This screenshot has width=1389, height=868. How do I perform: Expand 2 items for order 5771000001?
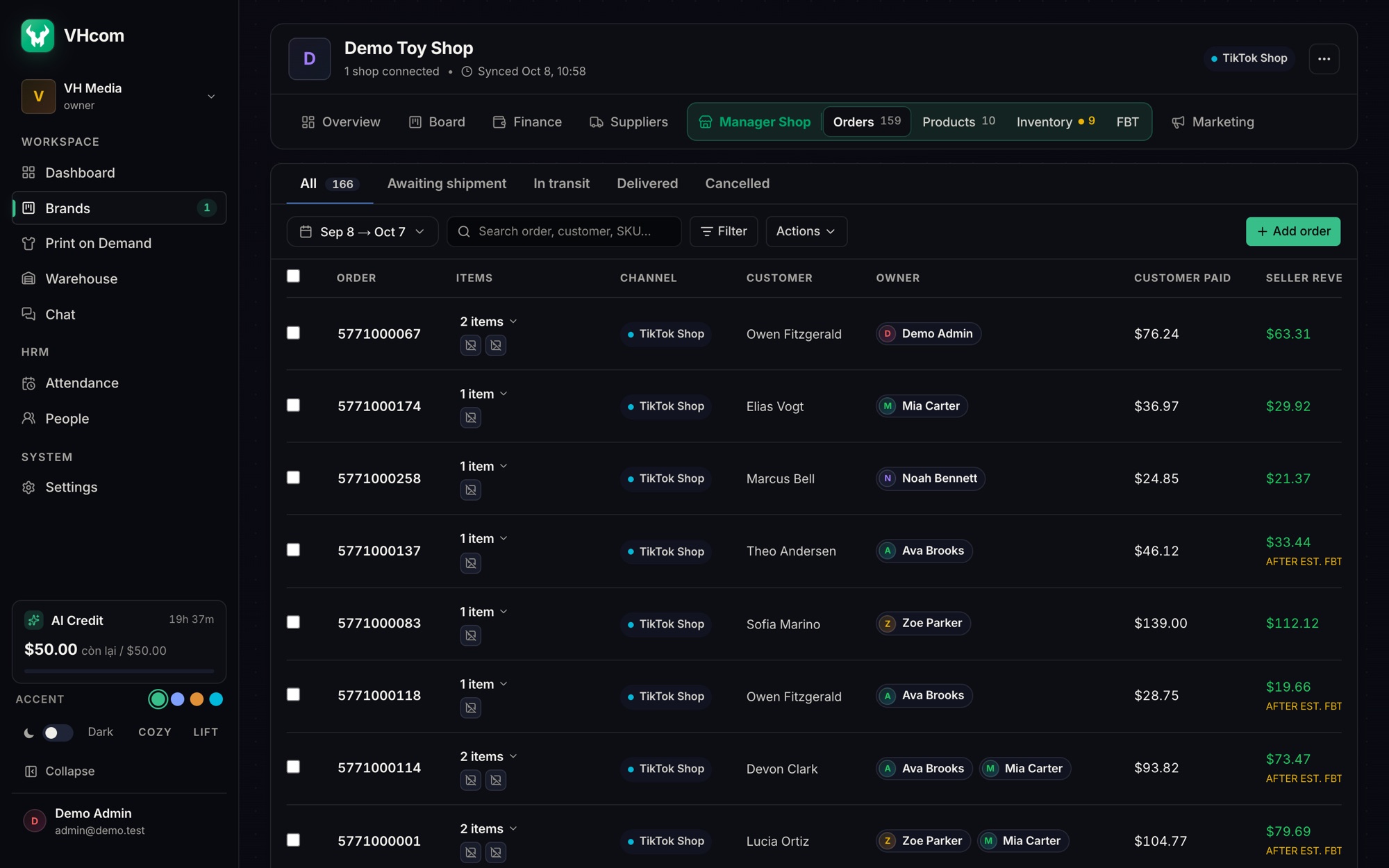coord(488,828)
